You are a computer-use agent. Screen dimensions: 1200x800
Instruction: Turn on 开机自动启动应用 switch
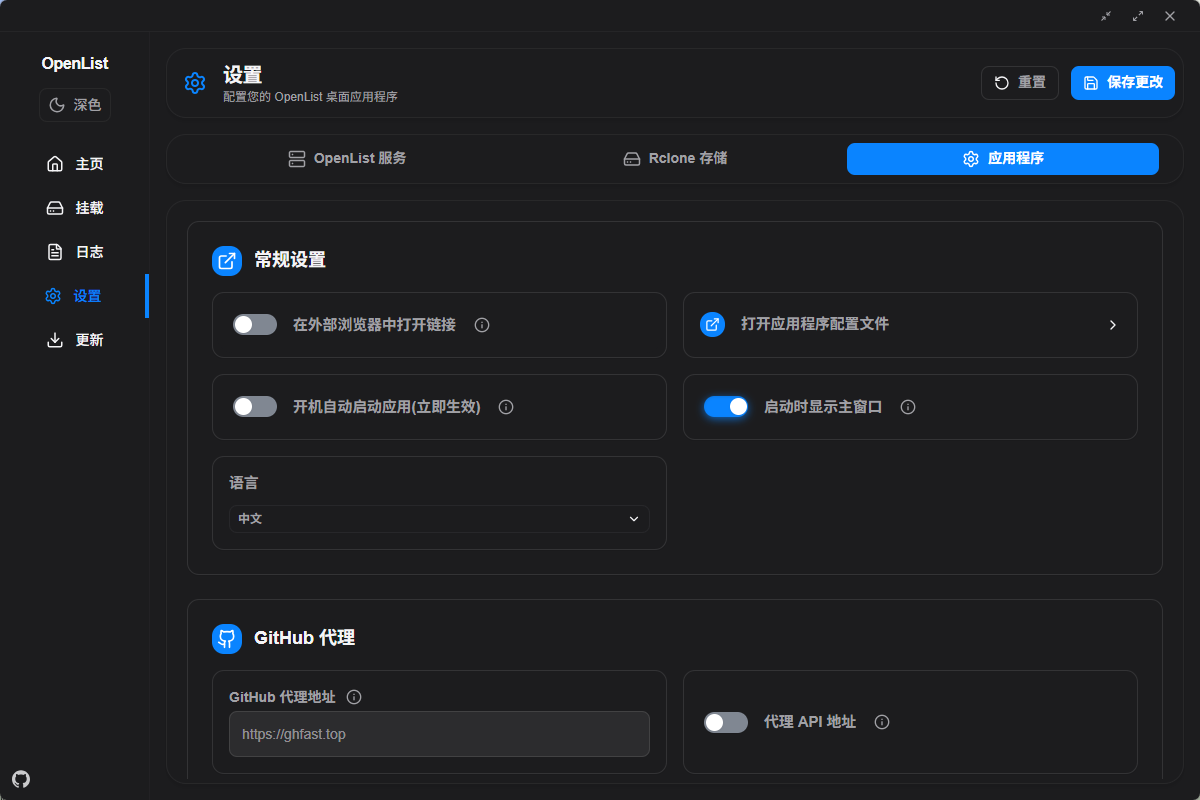coord(255,407)
